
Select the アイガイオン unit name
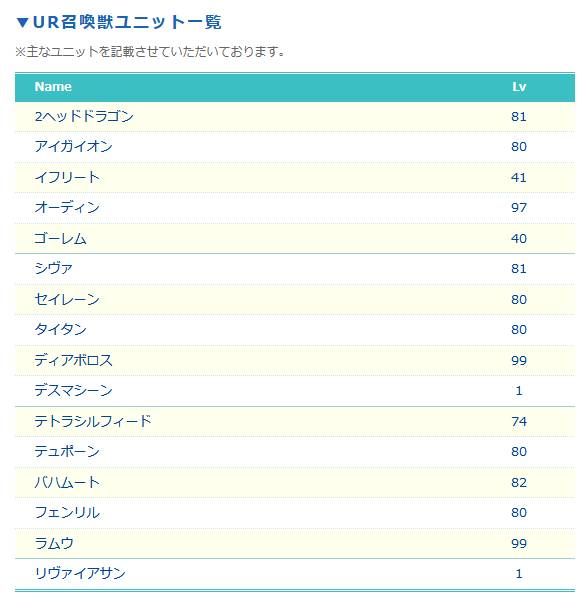(74, 147)
